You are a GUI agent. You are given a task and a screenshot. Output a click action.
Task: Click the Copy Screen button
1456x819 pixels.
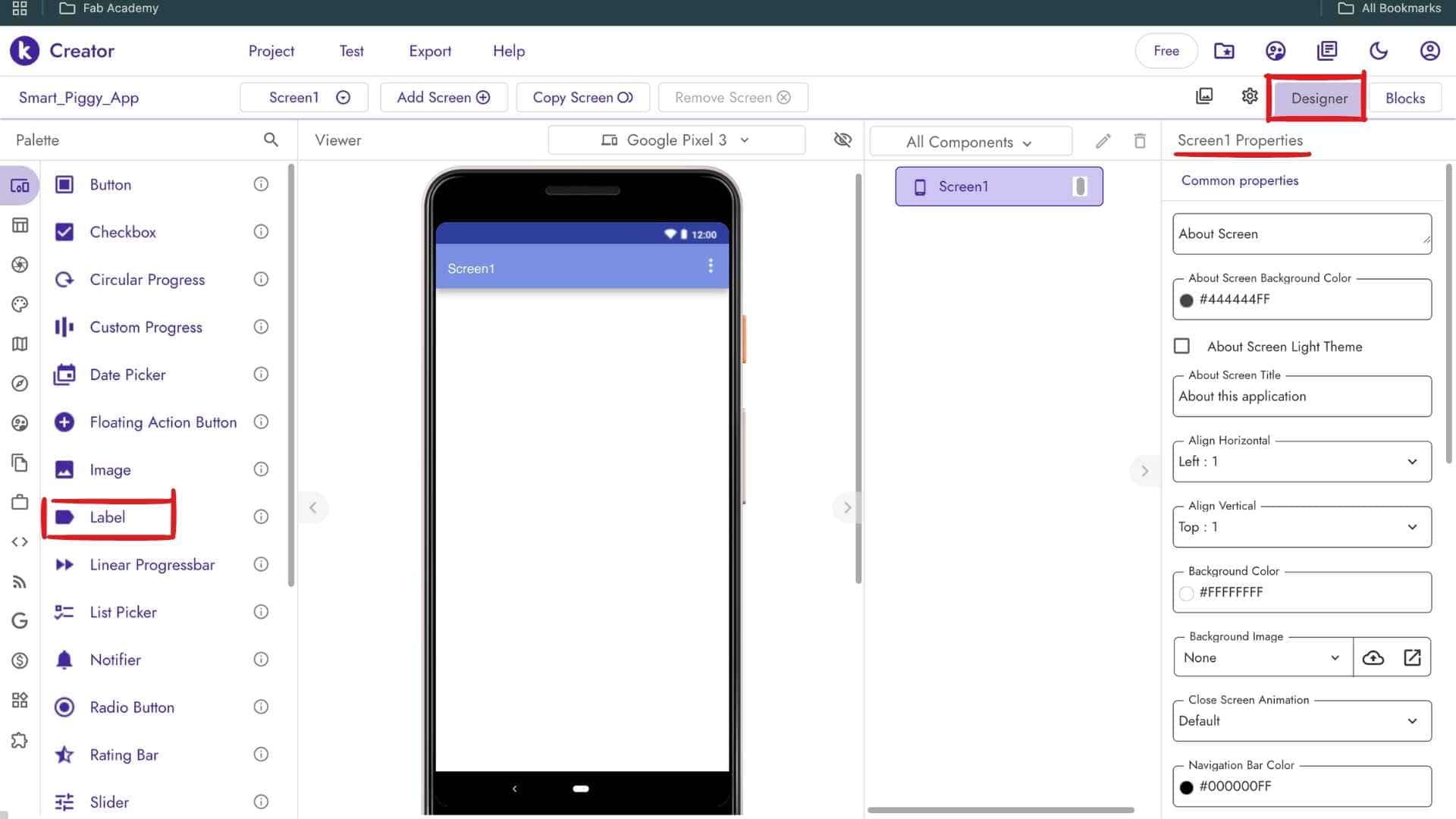[582, 97]
